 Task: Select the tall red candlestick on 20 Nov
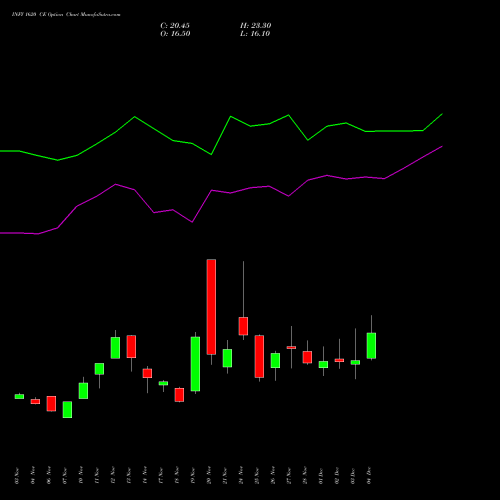(211, 307)
